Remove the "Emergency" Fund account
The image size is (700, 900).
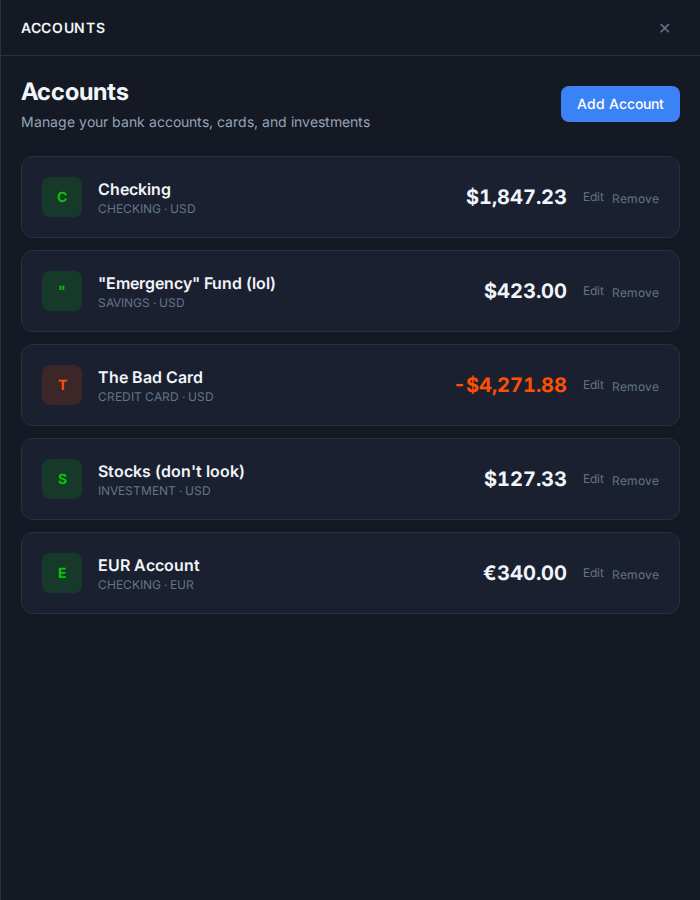click(635, 292)
